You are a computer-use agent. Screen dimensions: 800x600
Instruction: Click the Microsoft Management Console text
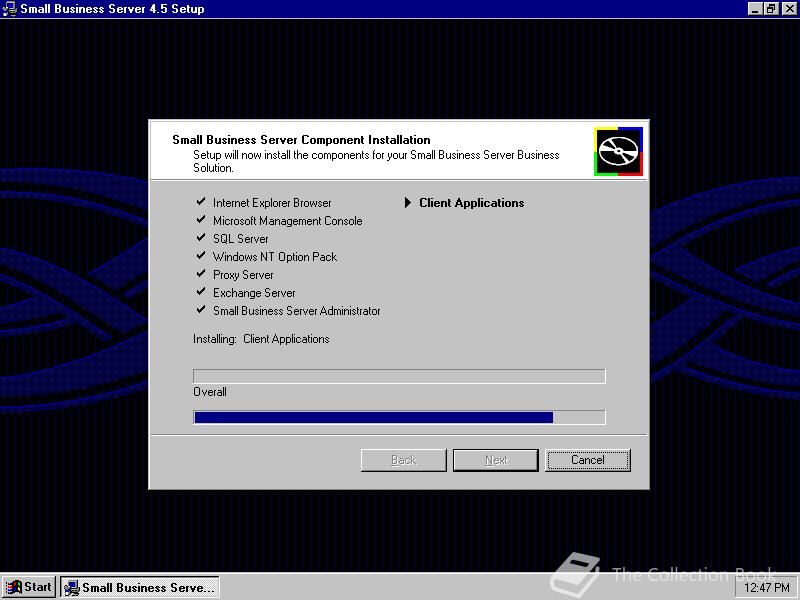point(288,221)
